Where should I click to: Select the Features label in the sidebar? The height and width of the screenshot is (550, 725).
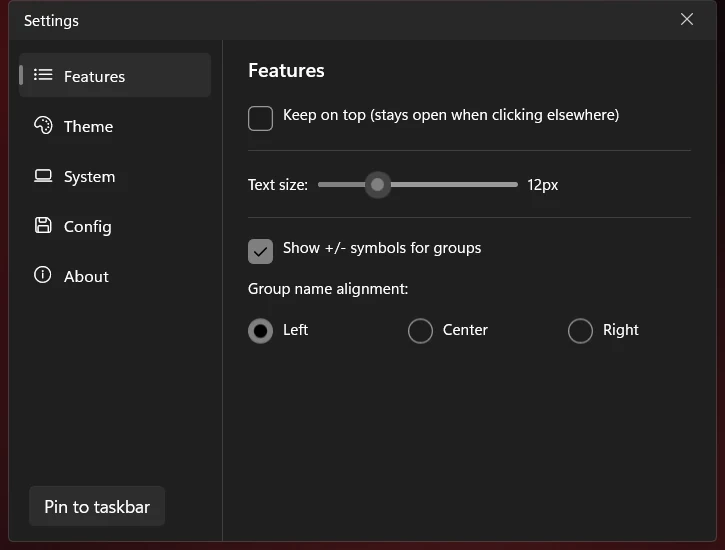tap(94, 76)
